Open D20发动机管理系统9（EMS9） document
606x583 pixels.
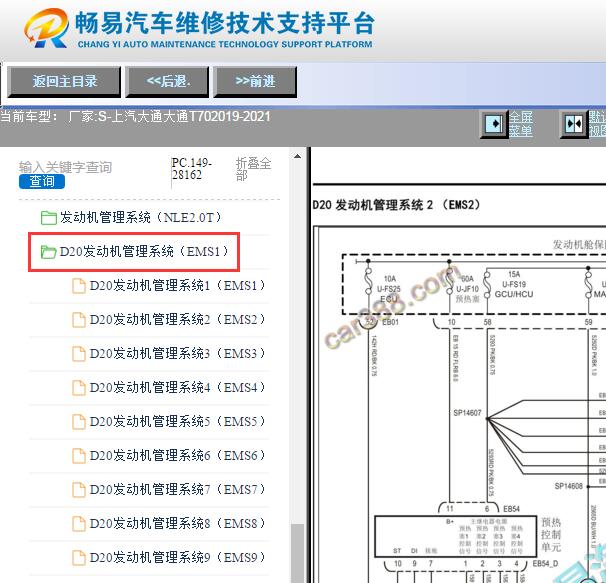[177, 557]
